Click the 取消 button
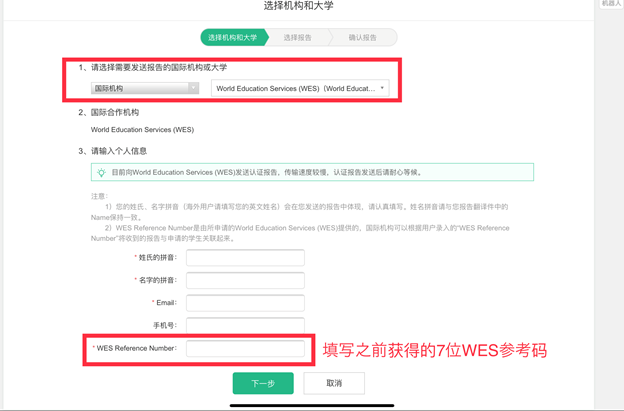624x411 pixels. tap(334, 383)
